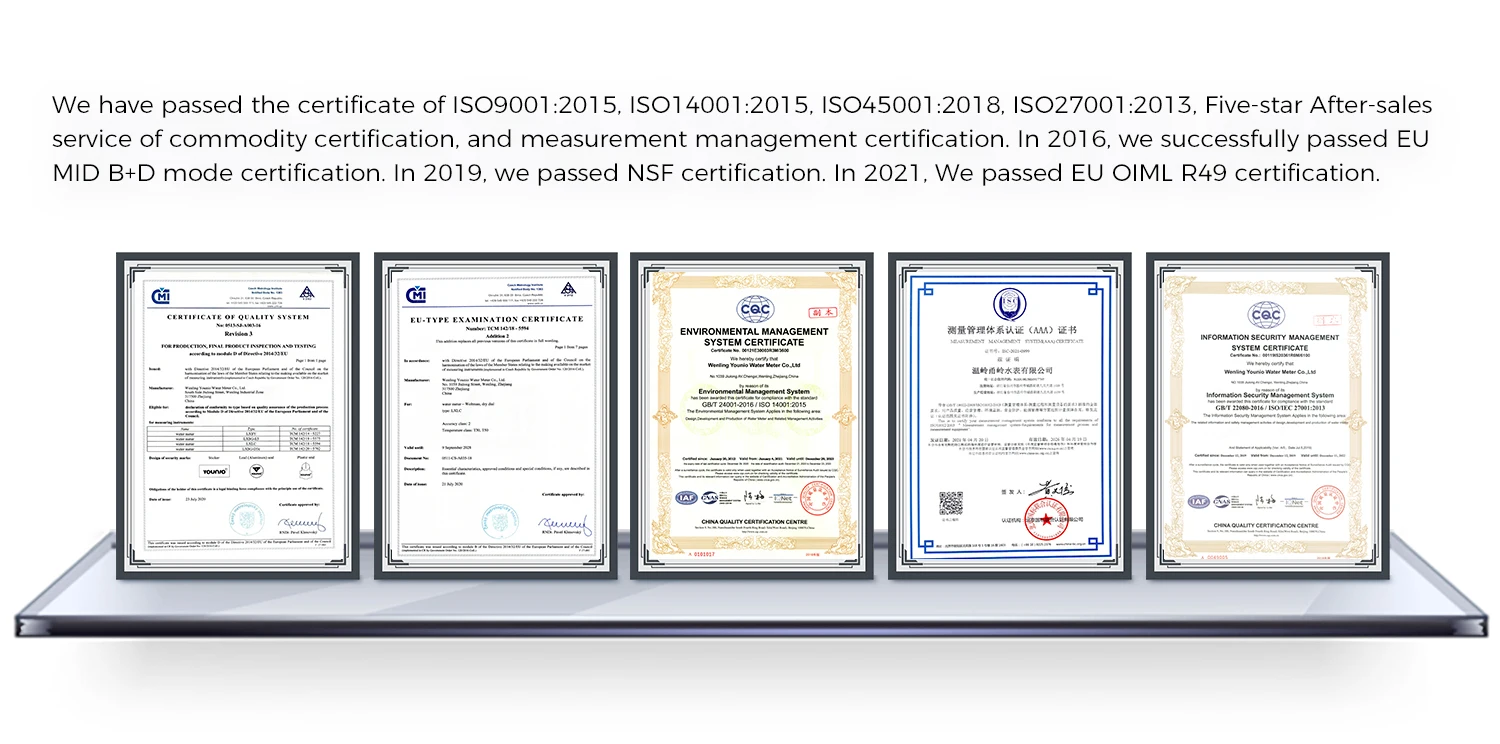Click the text line starting "We have passed the certificate"
Image resolution: width=1500 pixels, height=744 pixels.
742,105
